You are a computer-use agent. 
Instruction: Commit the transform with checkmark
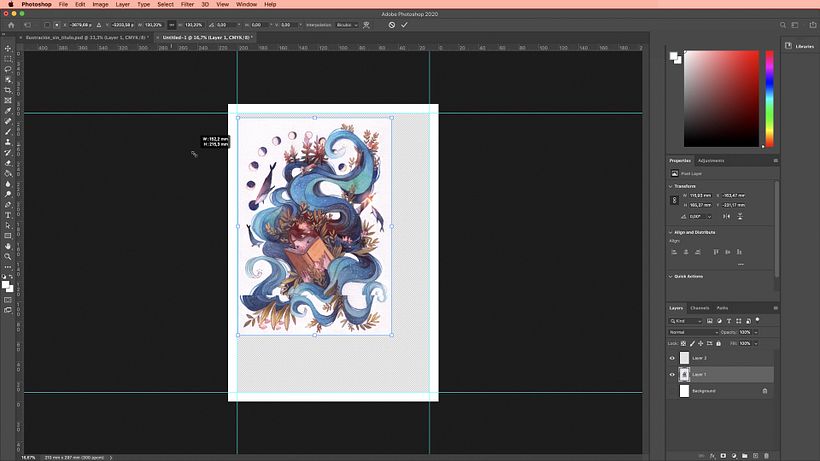[x=404, y=25]
